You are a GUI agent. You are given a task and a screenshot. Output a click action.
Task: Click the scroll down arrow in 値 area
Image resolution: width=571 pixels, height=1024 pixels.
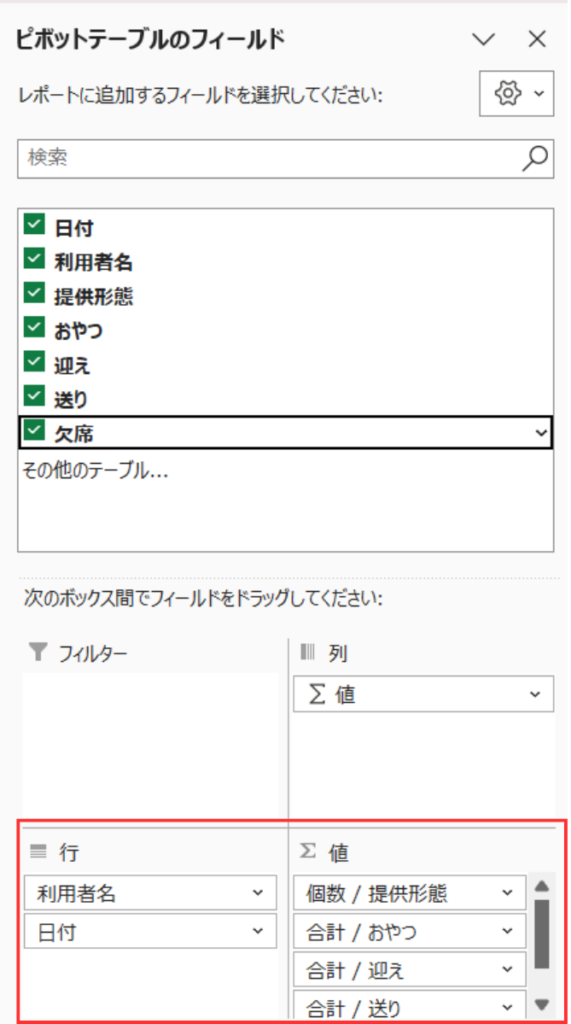[541, 1004]
